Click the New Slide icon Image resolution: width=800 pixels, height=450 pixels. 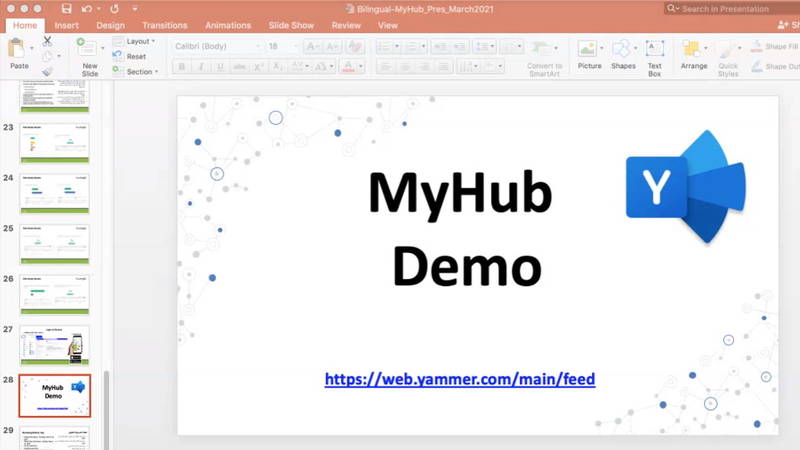point(88,52)
